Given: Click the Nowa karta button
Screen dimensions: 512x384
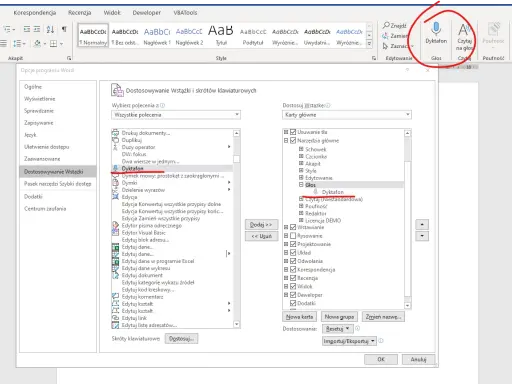Looking at the screenshot, I should pos(299,317).
